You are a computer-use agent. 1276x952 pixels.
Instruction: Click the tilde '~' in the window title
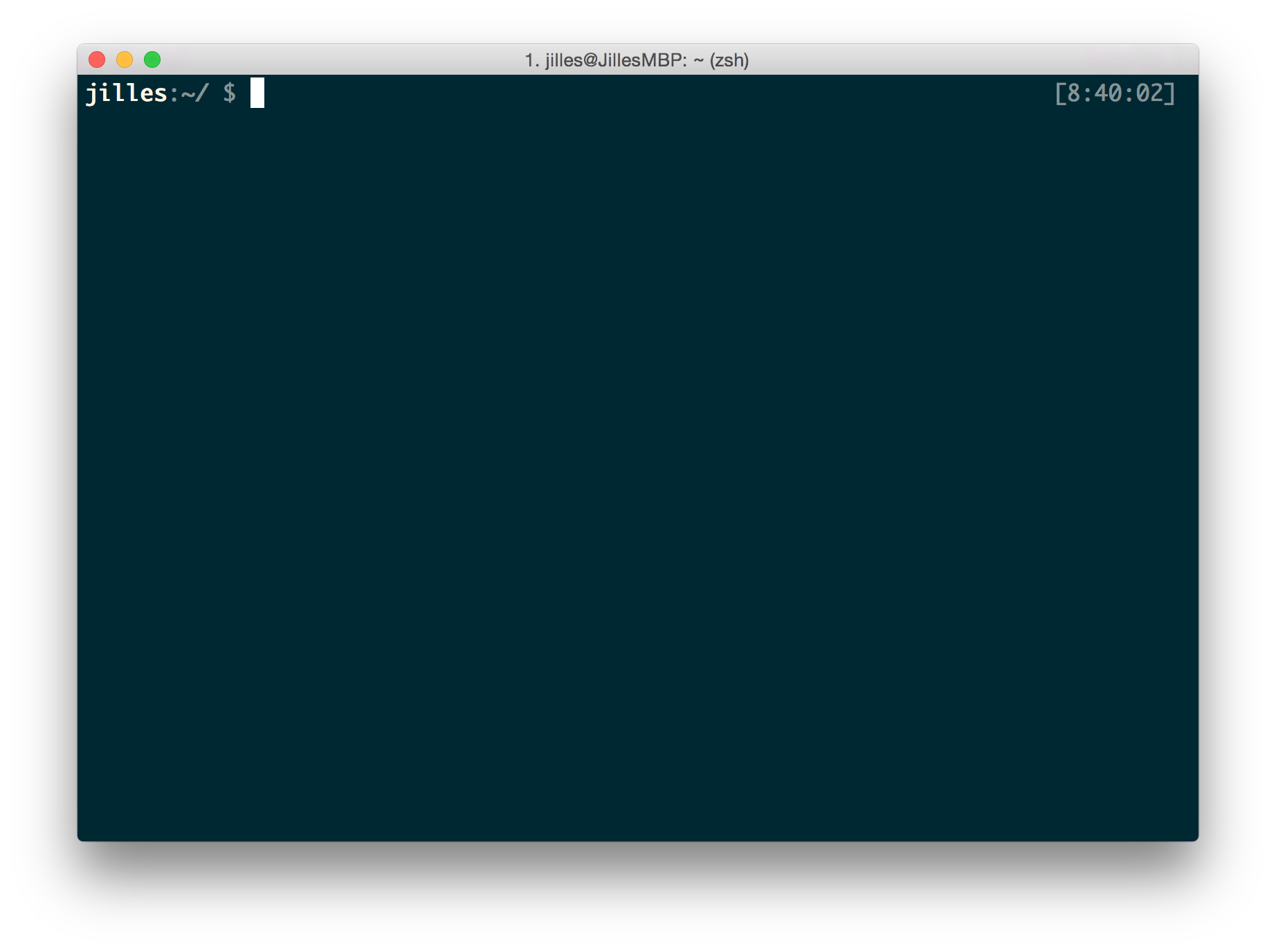coord(698,60)
